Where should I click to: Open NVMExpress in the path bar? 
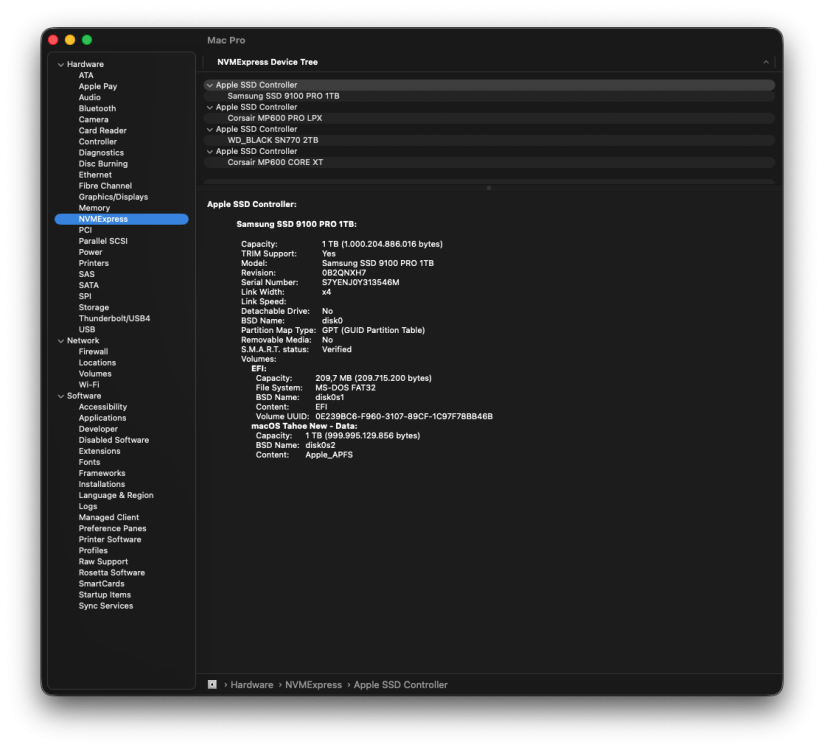313,685
